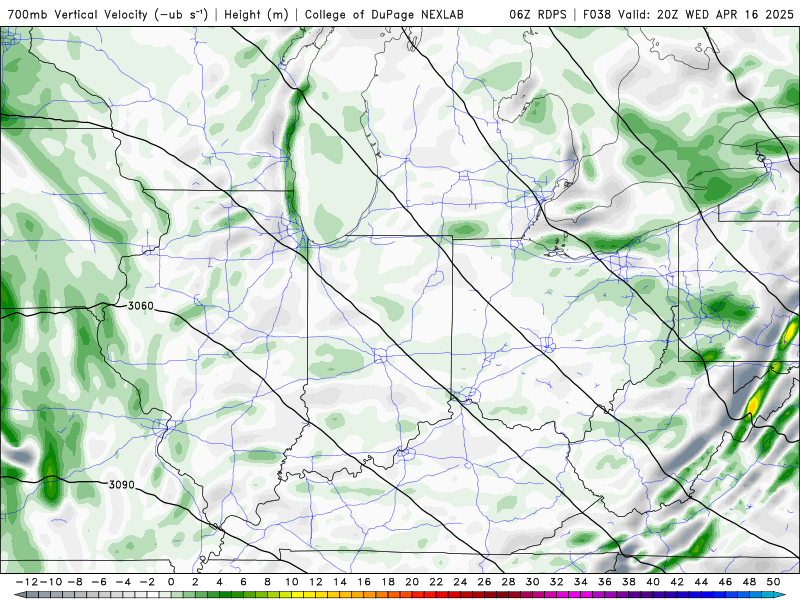Image resolution: width=800 pixels, height=600 pixels.
Task: Click the 0 colorbar scale label
Action: pos(171,582)
